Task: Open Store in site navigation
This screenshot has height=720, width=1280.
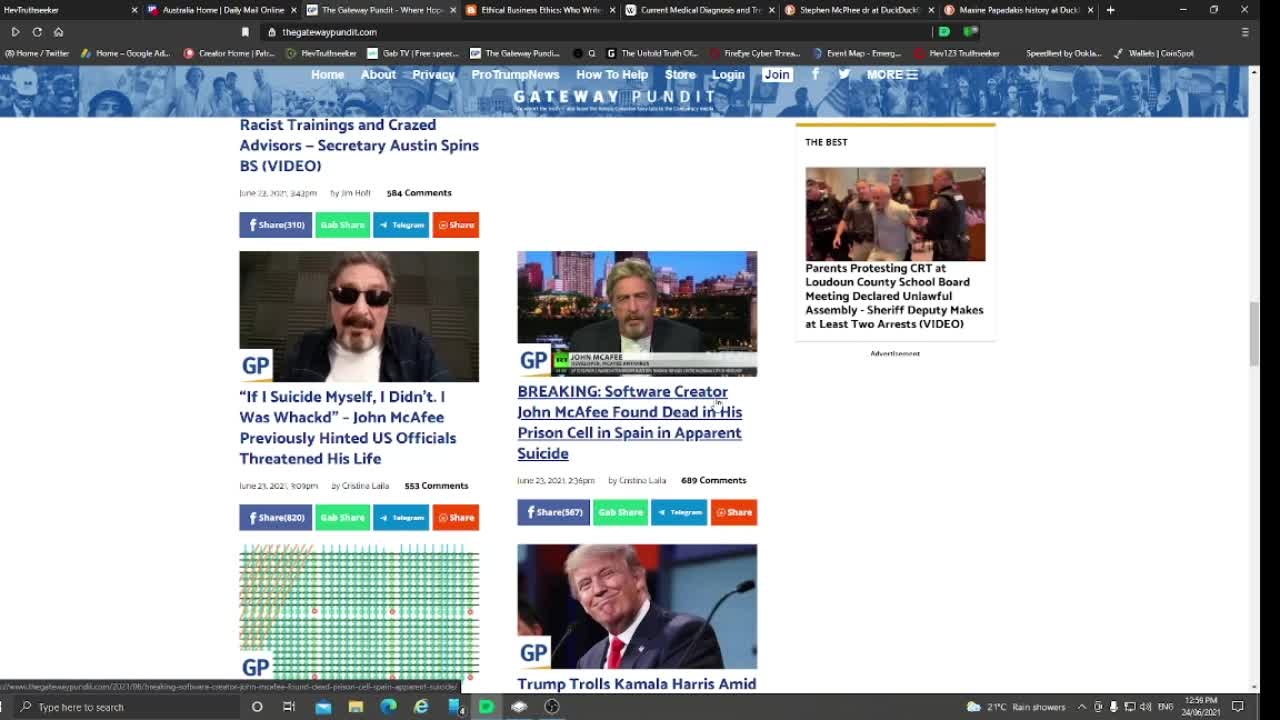Action: click(x=680, y=74)
